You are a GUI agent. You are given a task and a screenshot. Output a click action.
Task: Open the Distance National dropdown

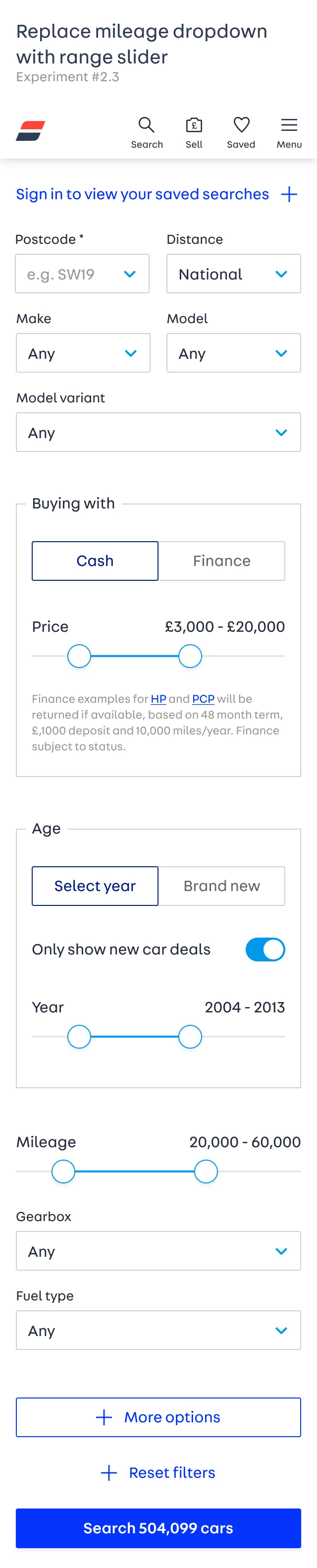tap(234, 274)
